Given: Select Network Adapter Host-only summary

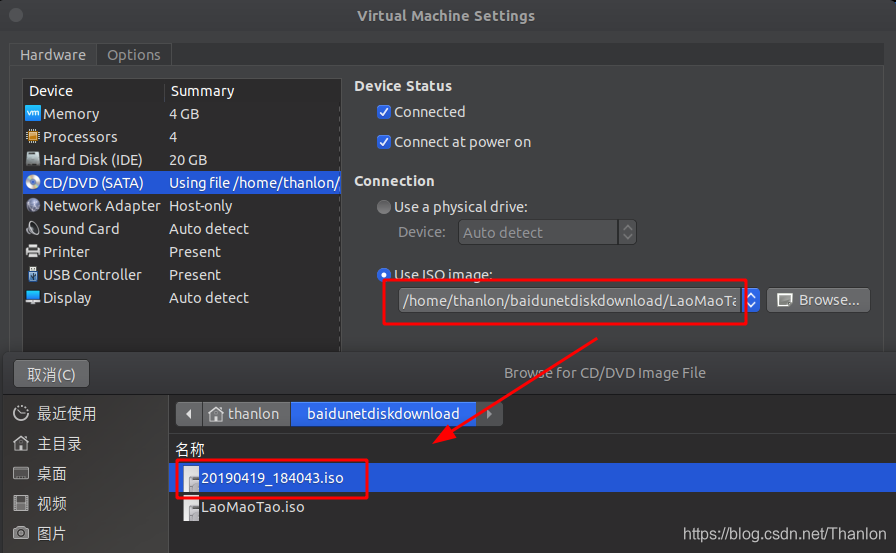Looking at the screenshot, I should coord(201,206).
